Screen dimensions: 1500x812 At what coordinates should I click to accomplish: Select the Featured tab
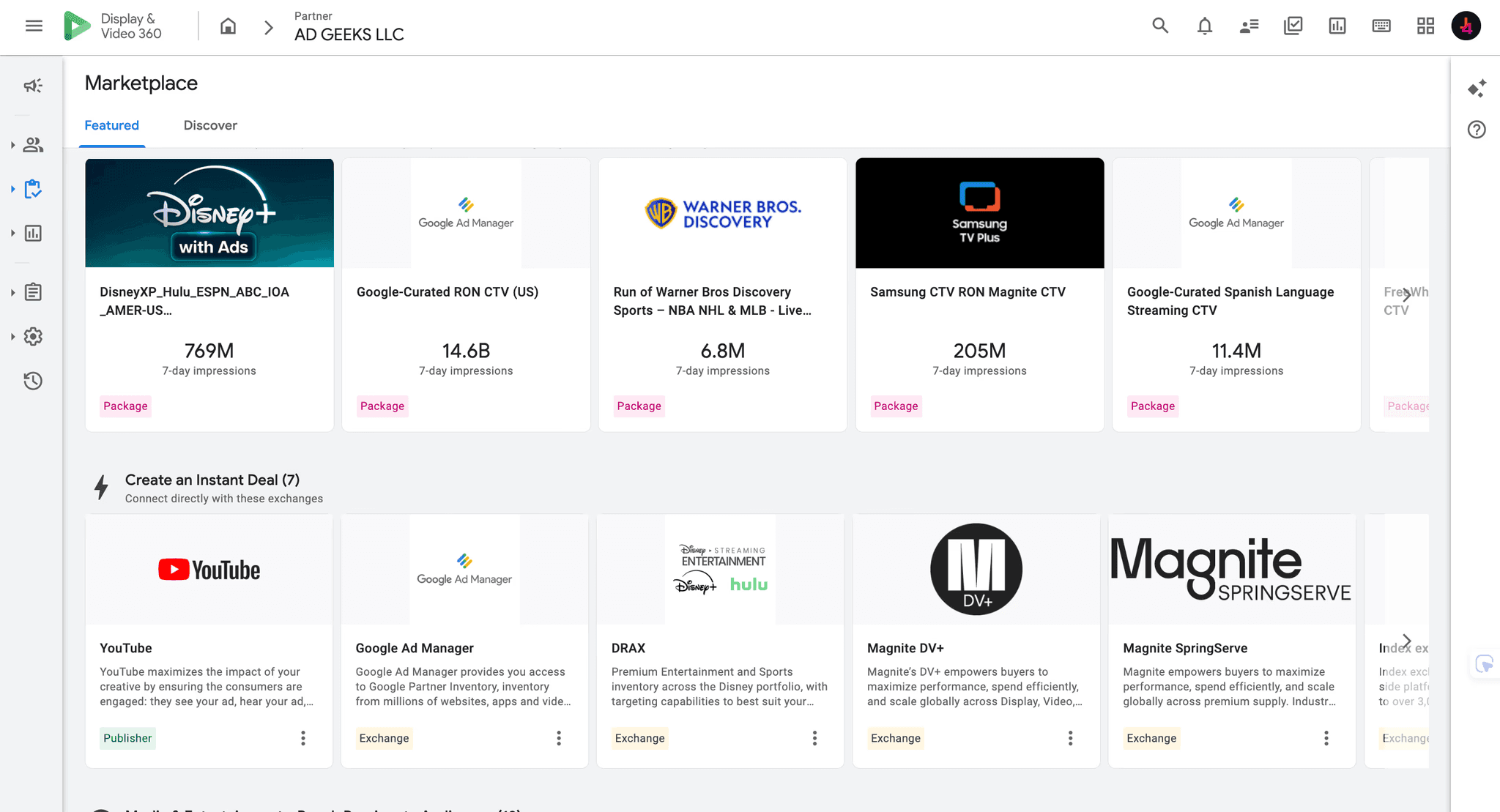(111, 125)
